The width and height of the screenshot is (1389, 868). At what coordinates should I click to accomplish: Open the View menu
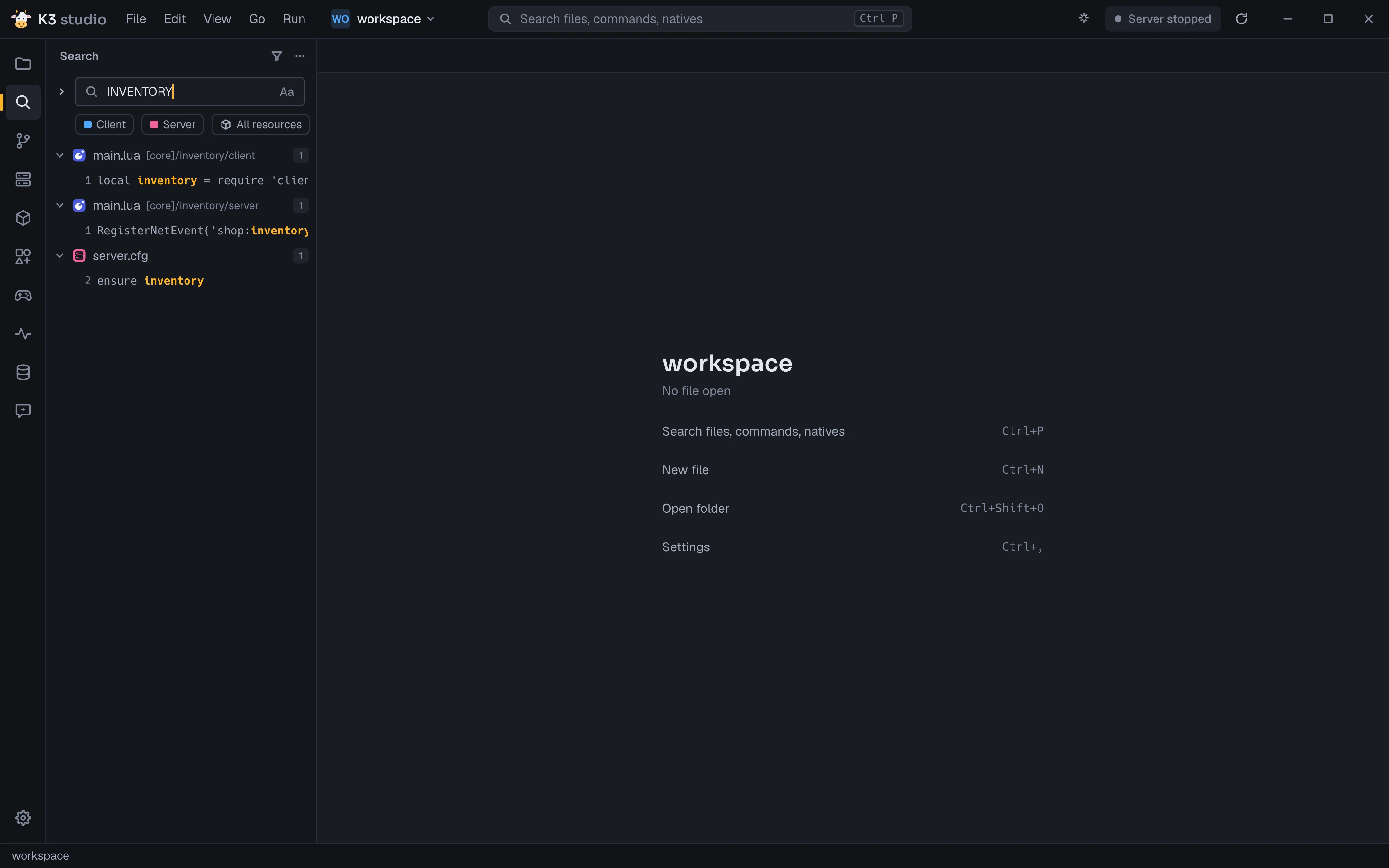[217, 19]
